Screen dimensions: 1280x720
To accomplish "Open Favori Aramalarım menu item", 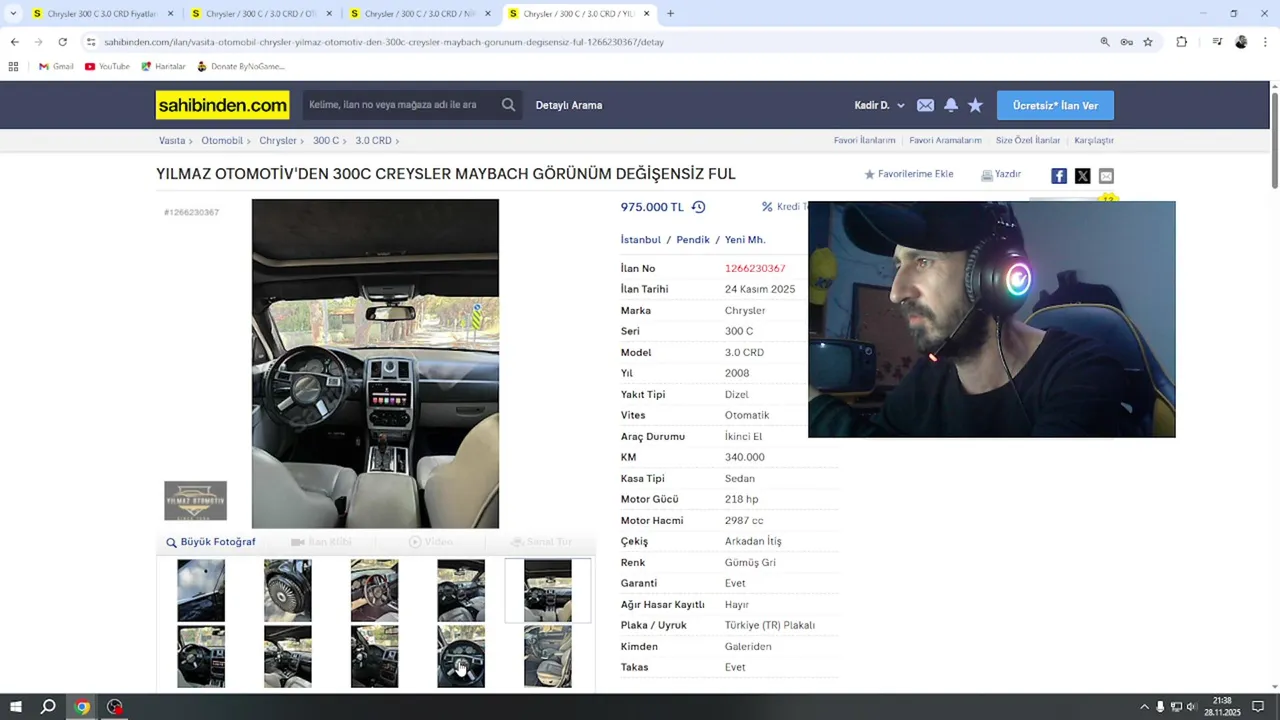I will click(945, 141).
